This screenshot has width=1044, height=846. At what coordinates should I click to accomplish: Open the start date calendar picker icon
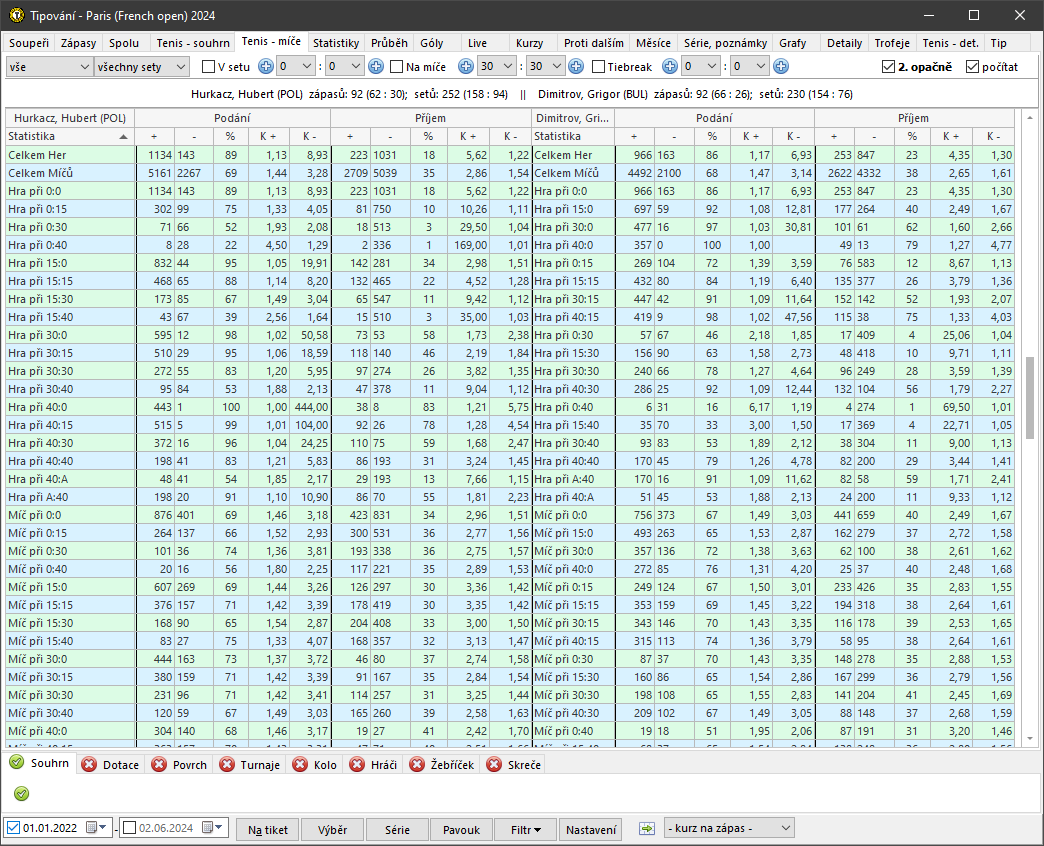click(96, 828)
